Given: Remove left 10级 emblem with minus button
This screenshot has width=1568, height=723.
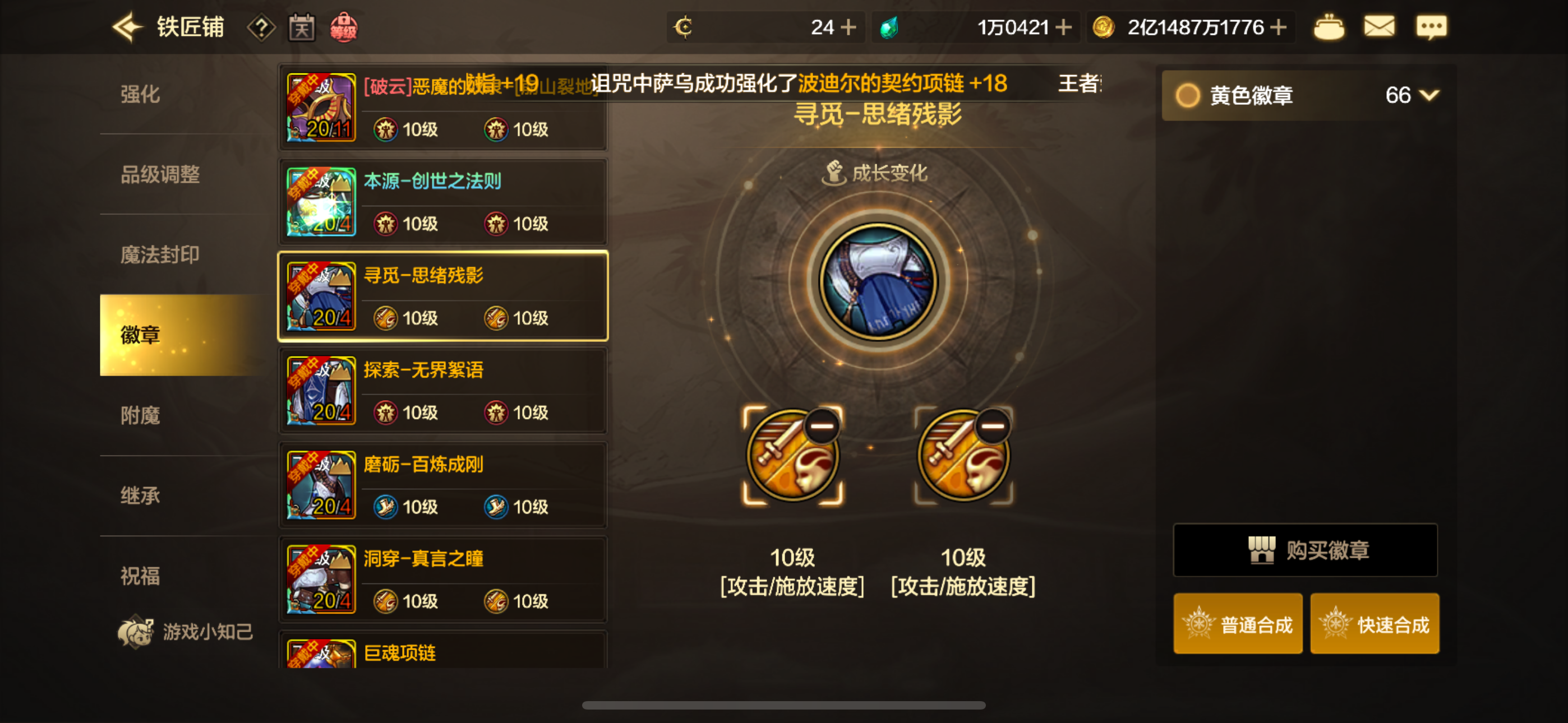Looking at the screenshot, I should pos(822,426).
